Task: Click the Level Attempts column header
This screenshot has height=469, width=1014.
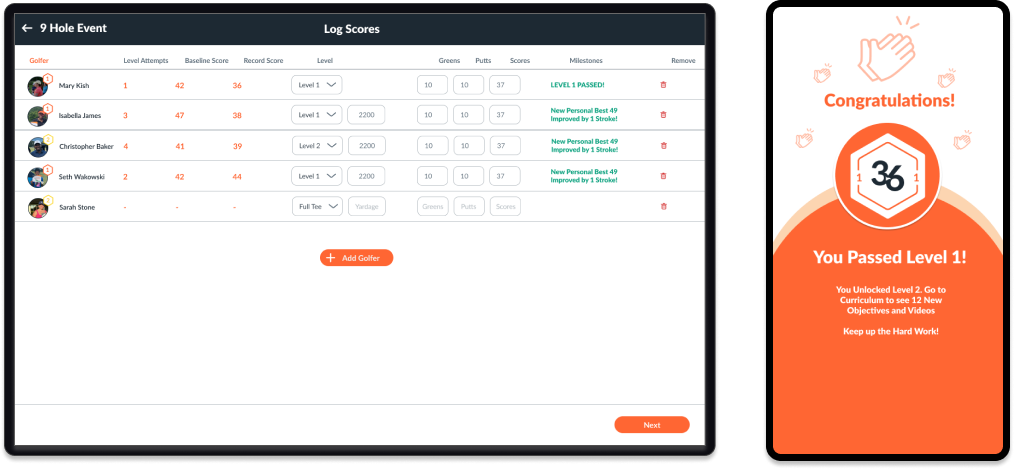Action: [x=146, y=61]
